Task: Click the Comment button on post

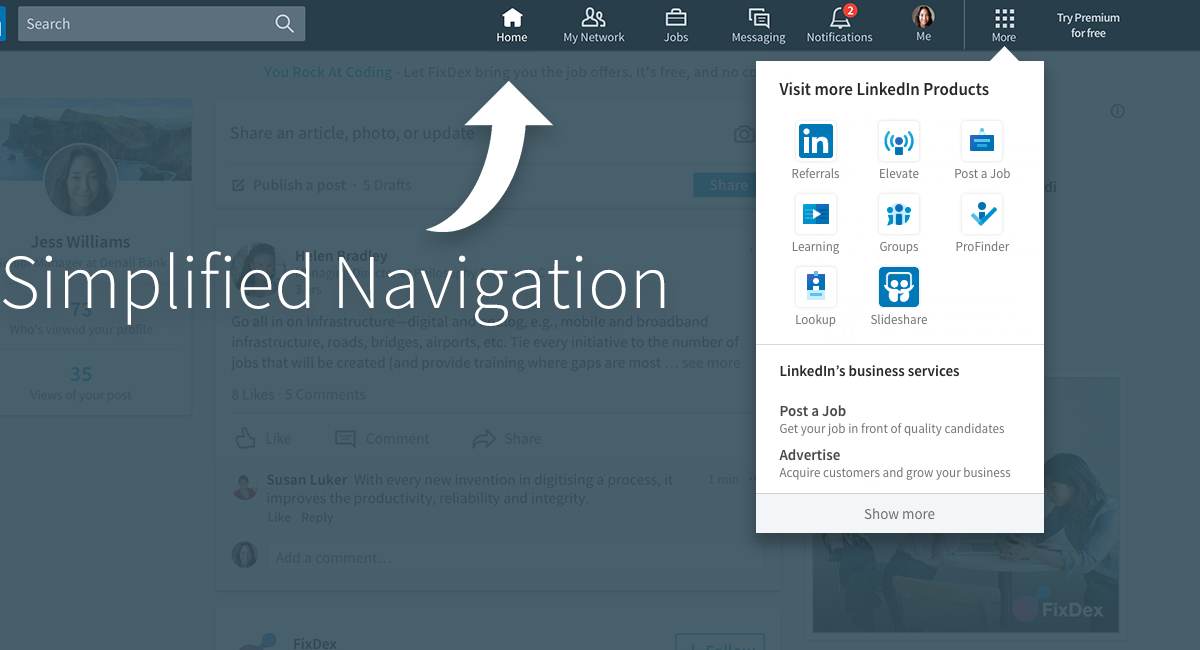Action: coord(382,438)
